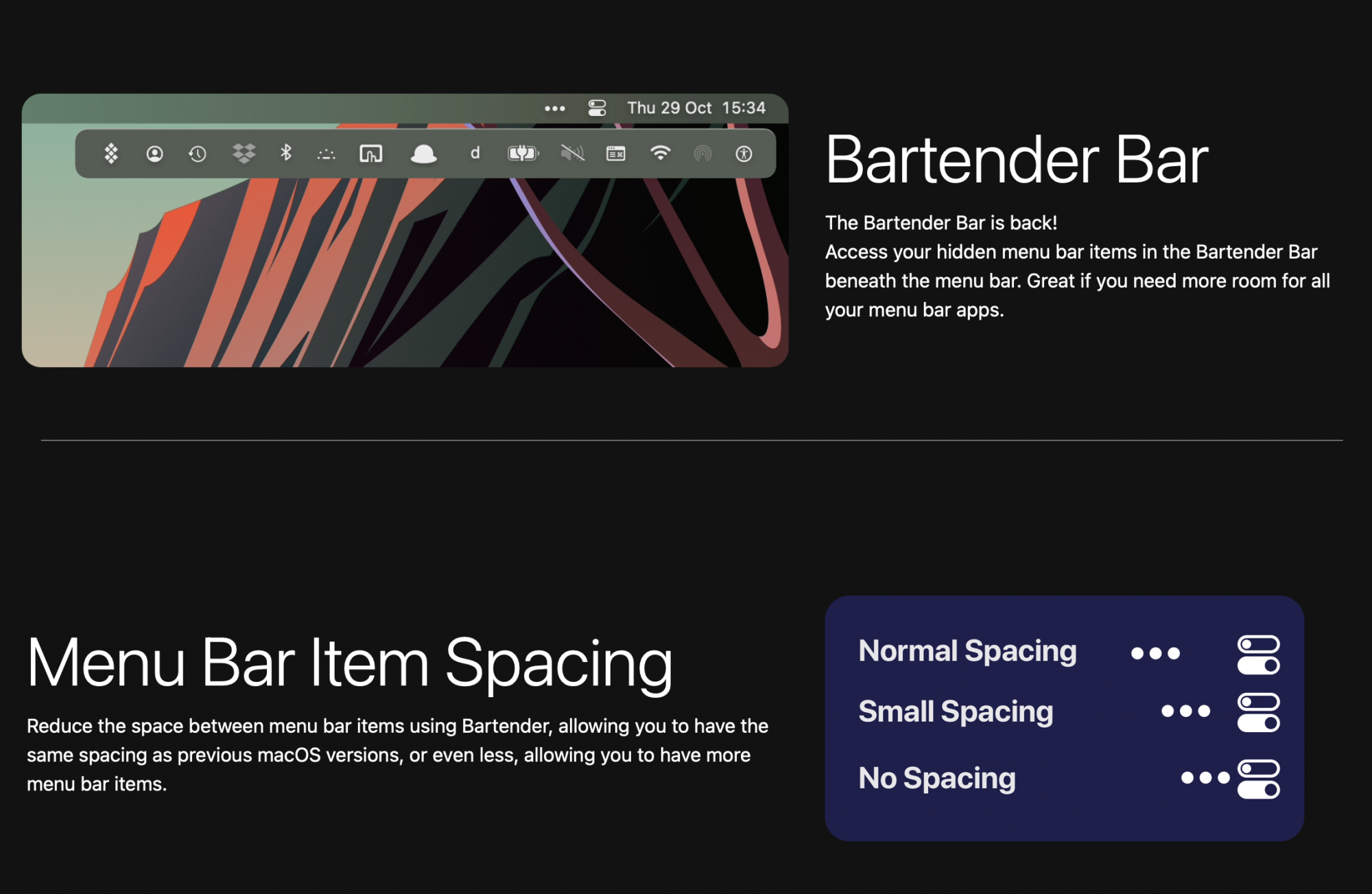
Task: Open the Bluetooth menu bar icon
Action: point(286,153)
